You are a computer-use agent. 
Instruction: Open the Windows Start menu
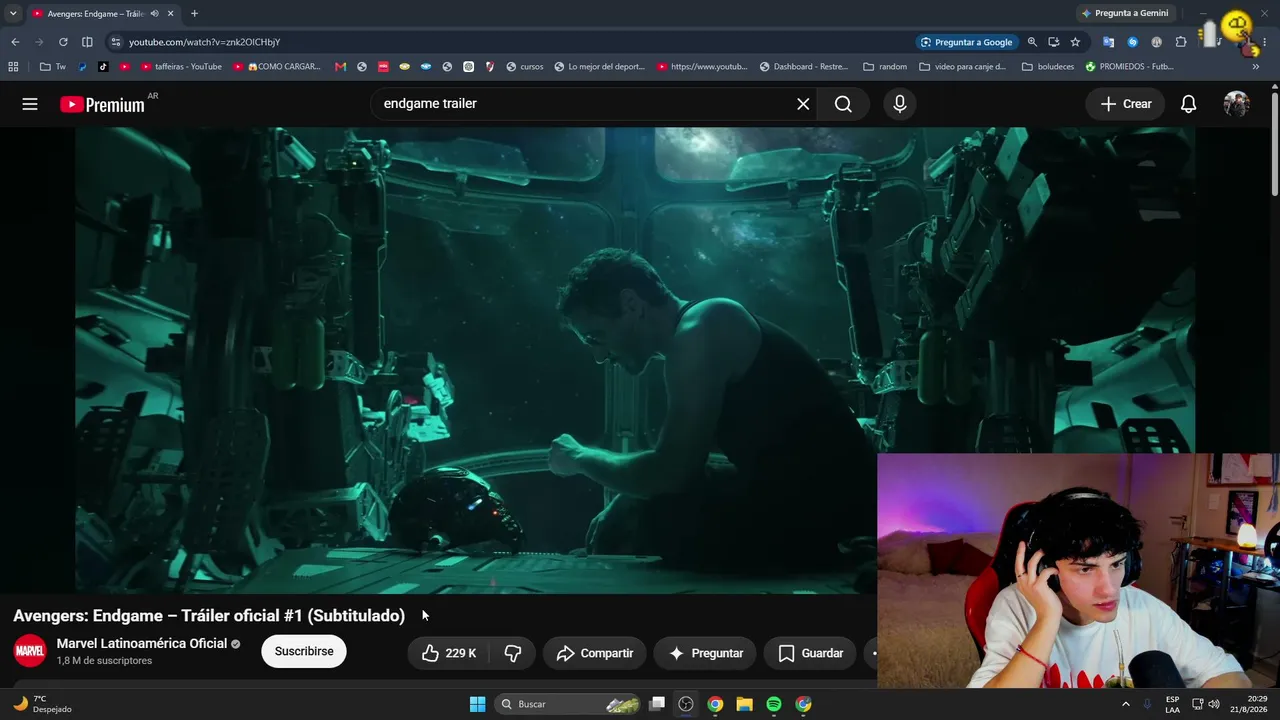click(x=477, y=704)
